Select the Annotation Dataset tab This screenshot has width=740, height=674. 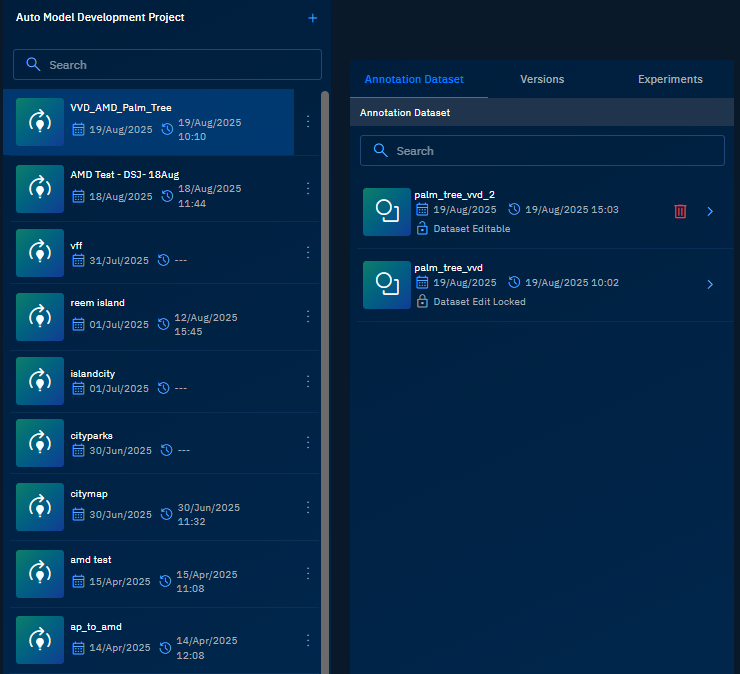(x=414, y=79)
